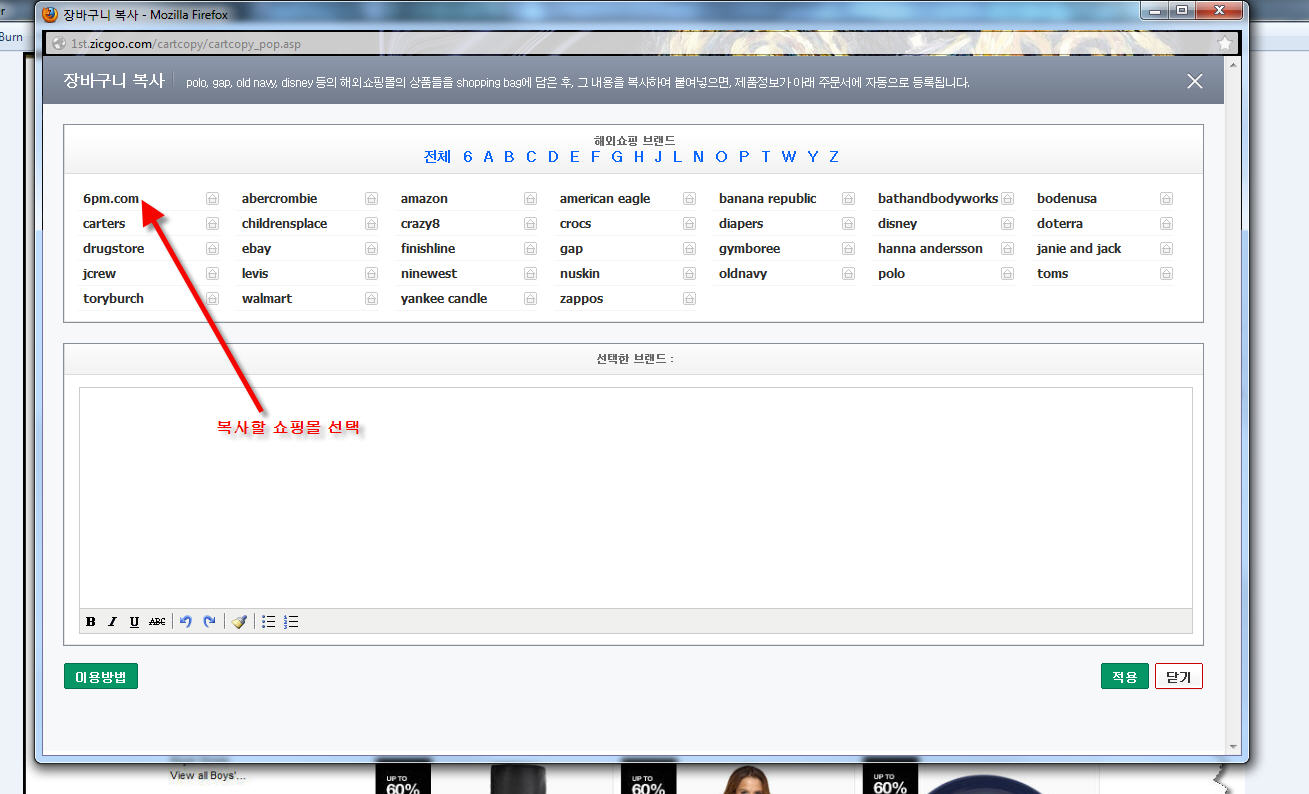Insert a bulleted list
The height and width of the screenshot is (794, 1309).
coord(268,622)
